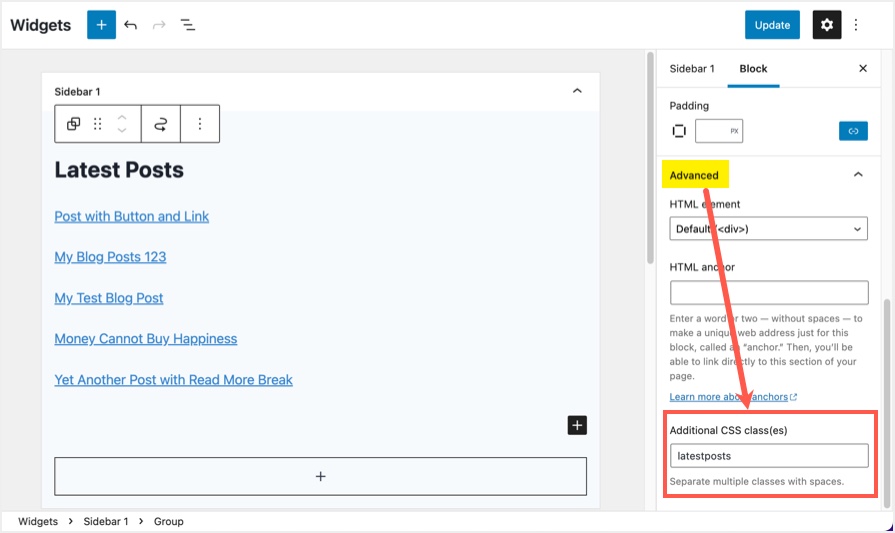This screenshot has height=533, width=895.
Task: Move block up with the up arrow
Action: point(122,117)
